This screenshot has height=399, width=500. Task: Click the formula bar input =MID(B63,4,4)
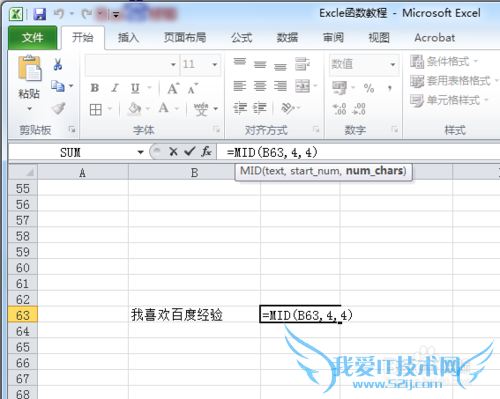(358, 152)
